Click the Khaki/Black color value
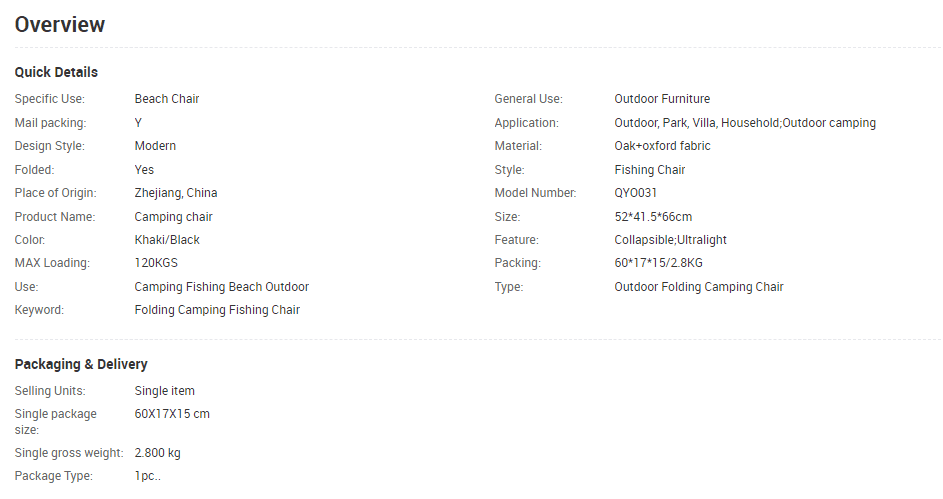 (x=167, y=240)
